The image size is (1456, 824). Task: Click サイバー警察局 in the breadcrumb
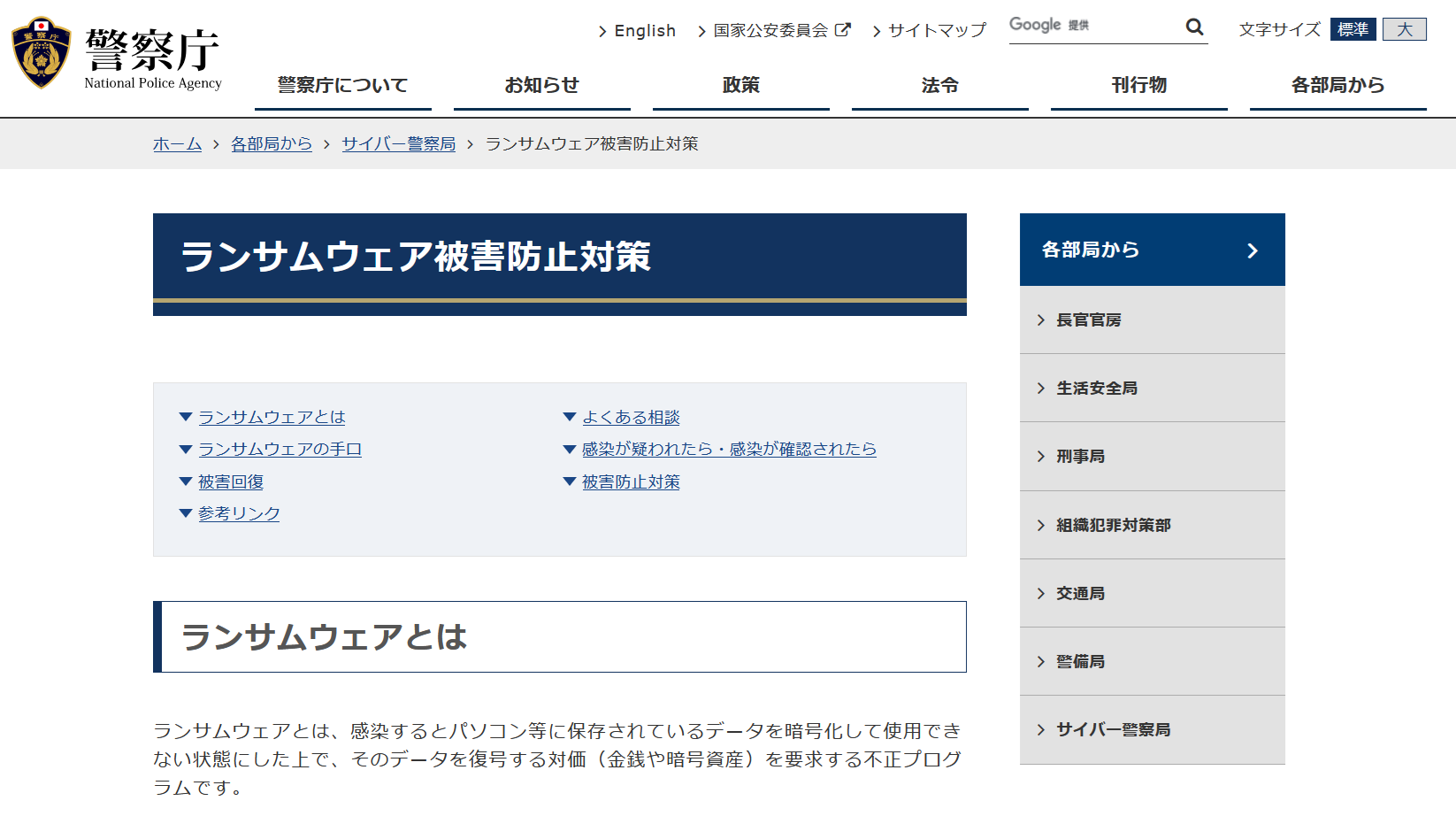pyautogui.click(x=399, y=143)
